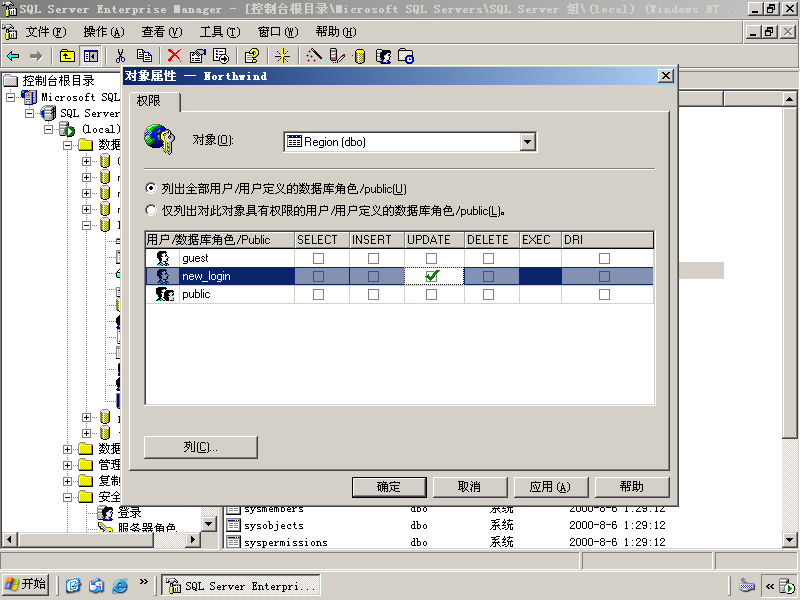Select 'only users with permissions' (仅列出) radio button
Image resolution: width=800 pixels, height=600 pixels.
point(151,210)
